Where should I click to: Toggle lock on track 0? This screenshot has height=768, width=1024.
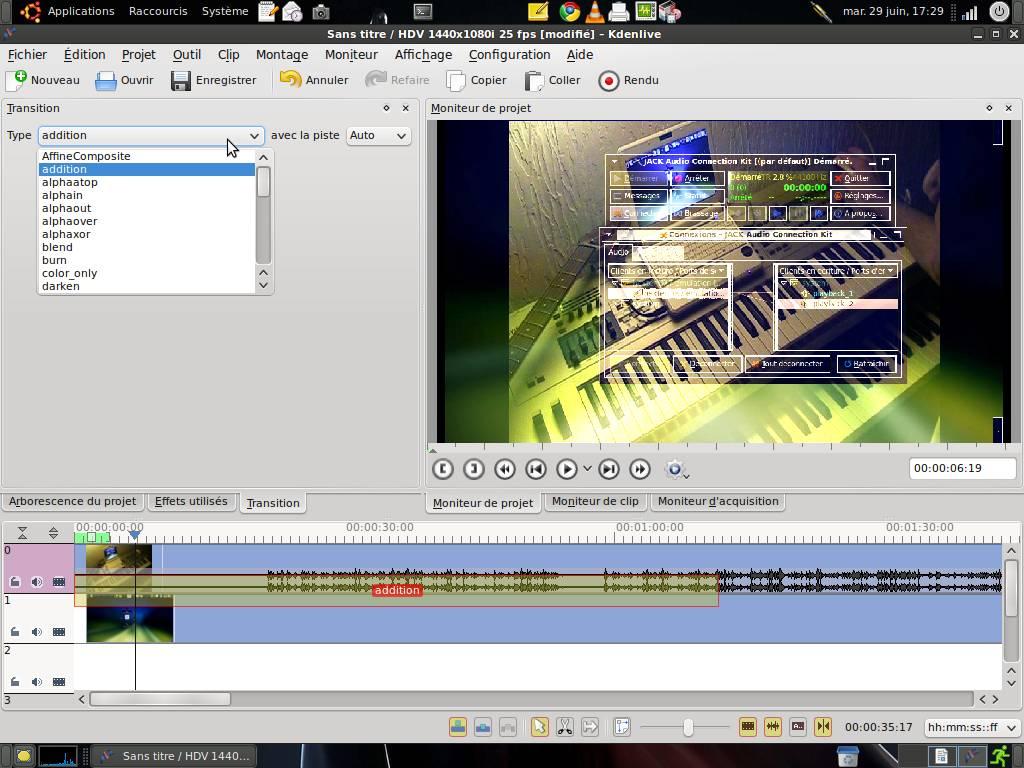click(x=15, y=582)
